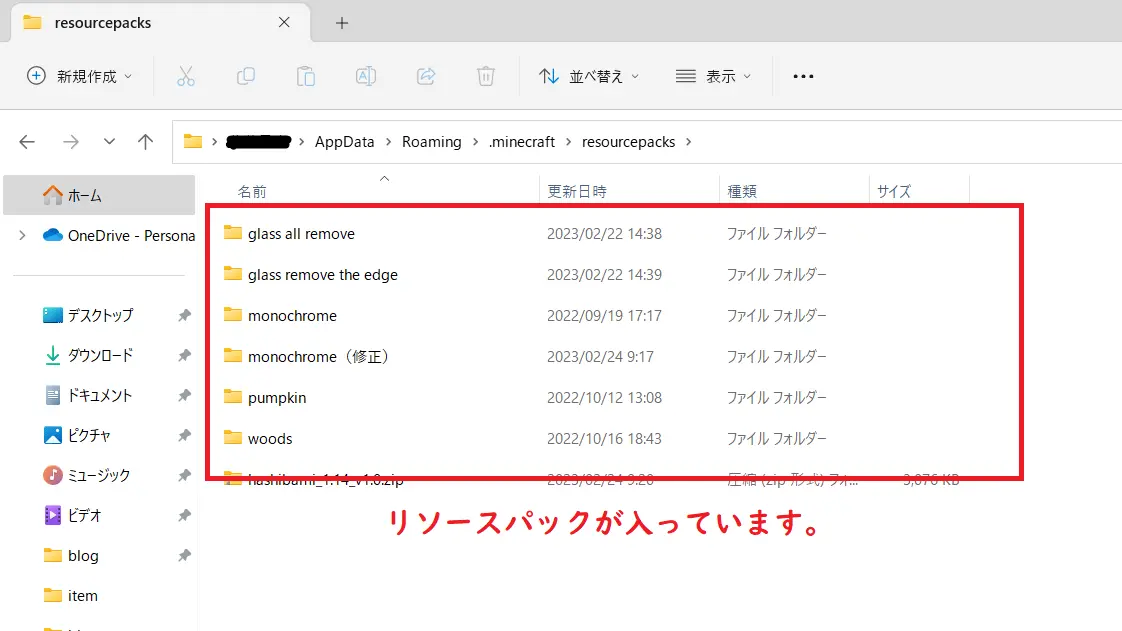Click the Rename icon in toolbar
1122x631 pixels.
coord(366,76)
